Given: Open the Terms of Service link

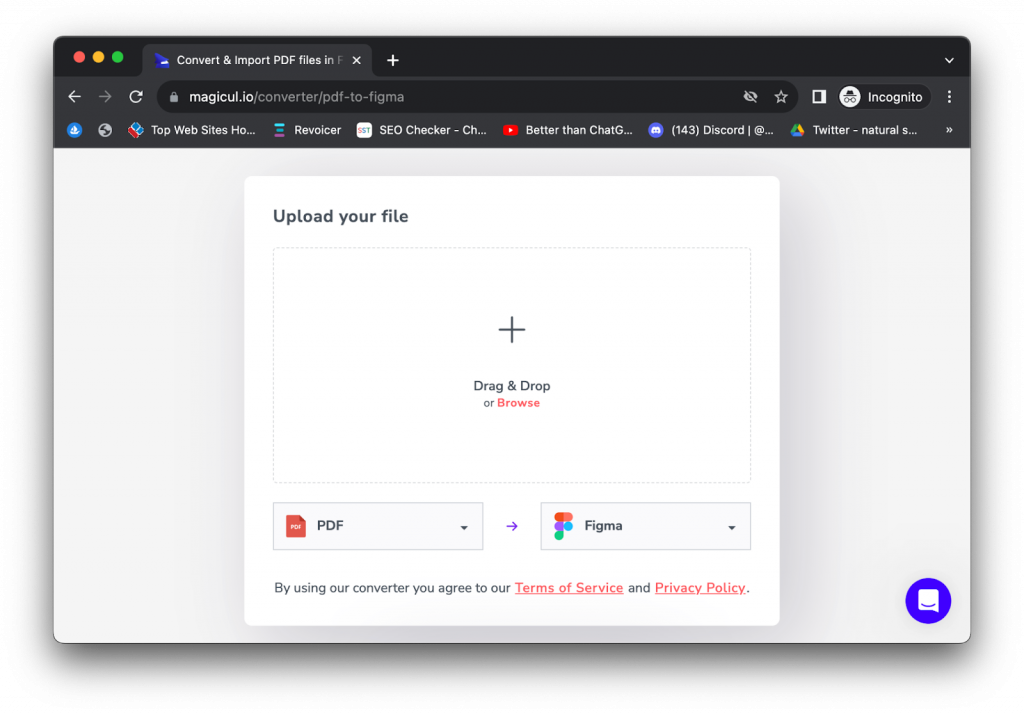Looking at the screenshot, I should point(568,587).
